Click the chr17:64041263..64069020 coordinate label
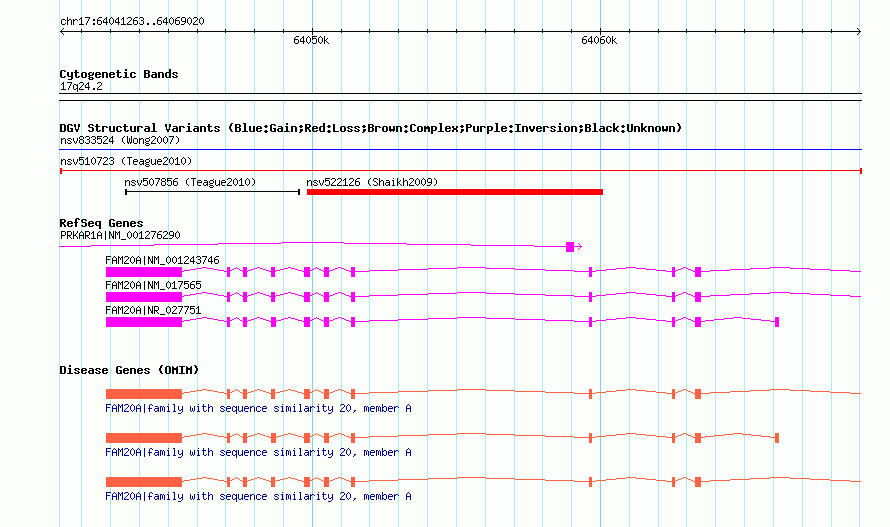The width and height of the screenshot is (890, 527). click(x=132, y=21)
